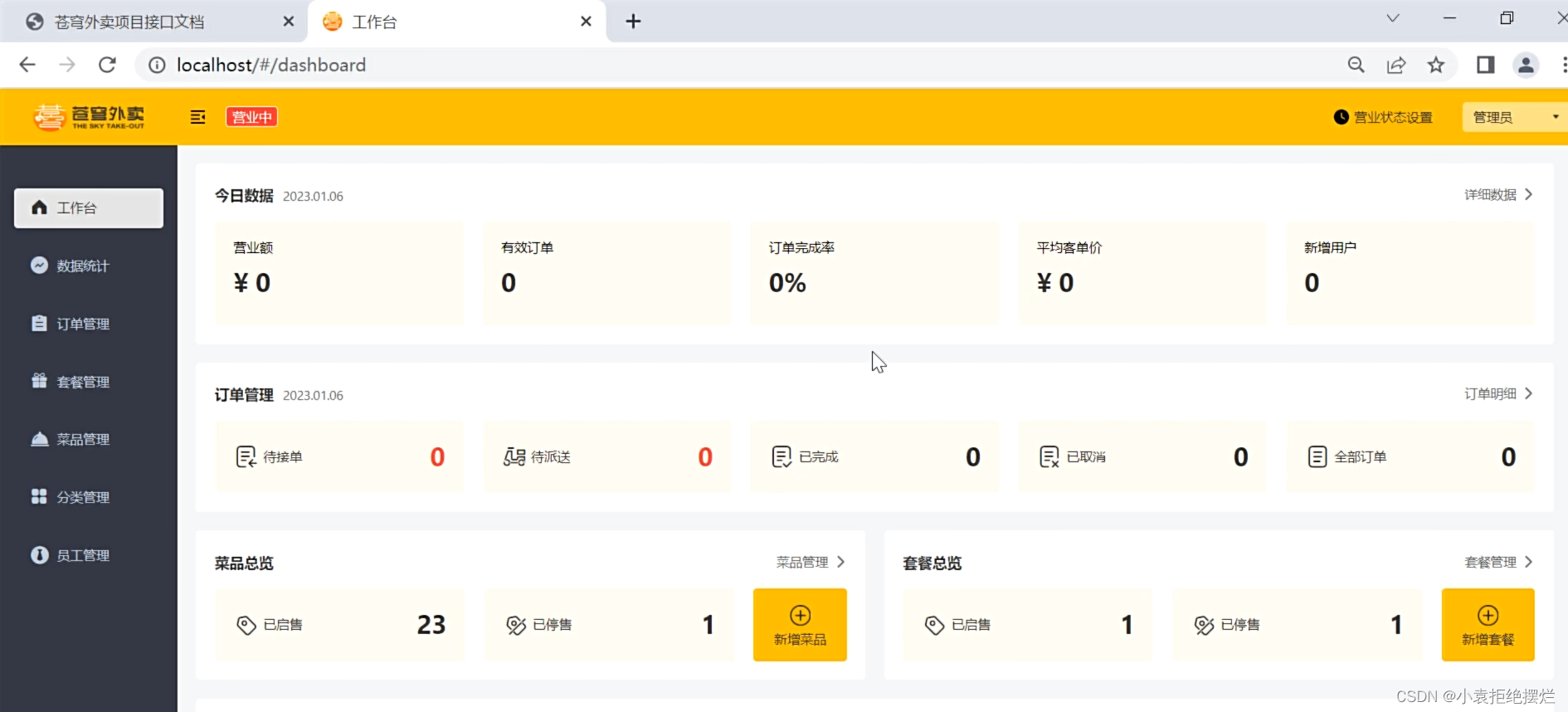This screenshot has height=712, width=1568.
Task: Click the info icon beside 员工管理
Action: [x=39, y=554]
